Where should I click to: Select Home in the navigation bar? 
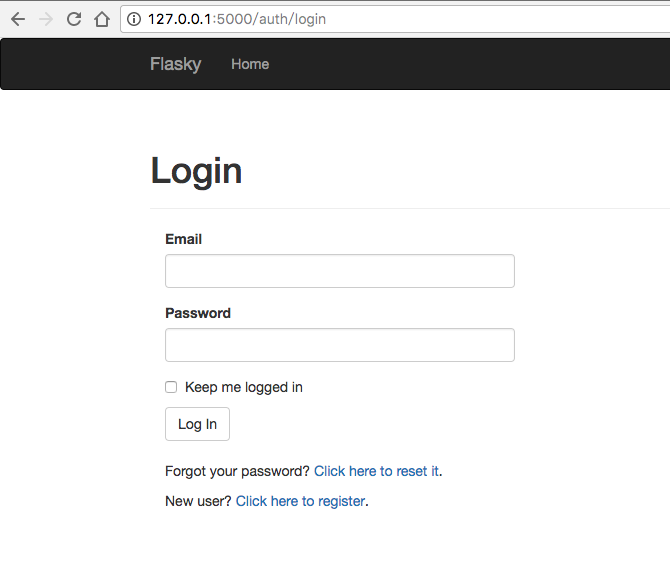click(x=250, y=64)
